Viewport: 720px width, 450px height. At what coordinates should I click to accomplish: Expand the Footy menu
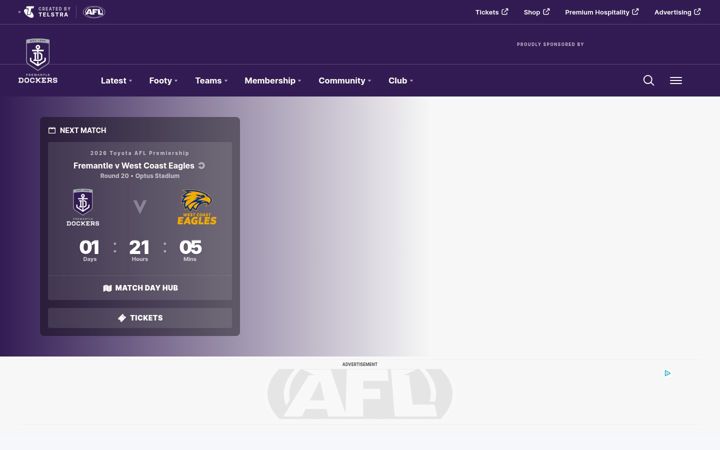tap(163, 80)
